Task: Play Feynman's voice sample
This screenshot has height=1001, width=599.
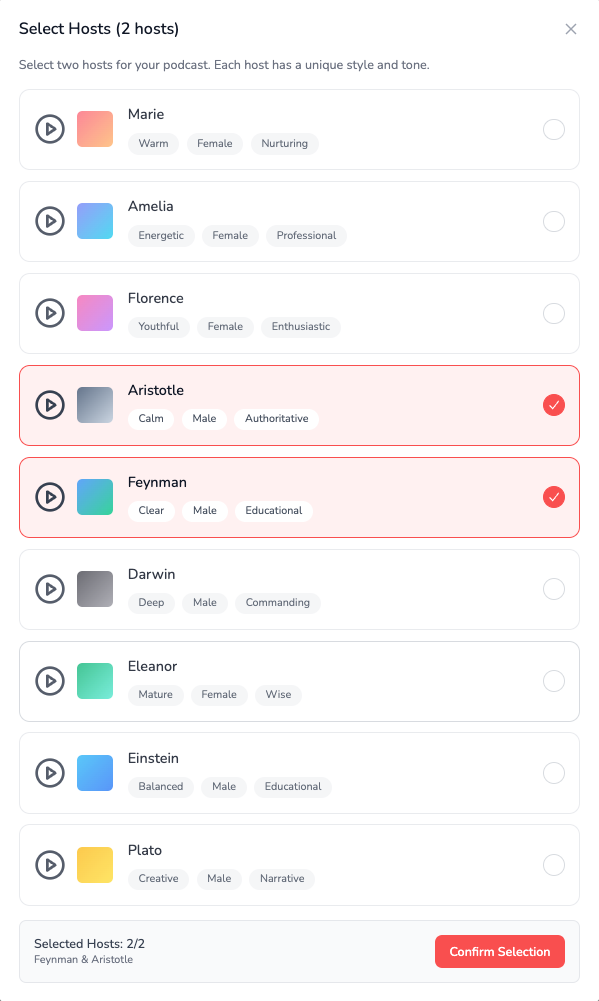Action: [50, 497]
